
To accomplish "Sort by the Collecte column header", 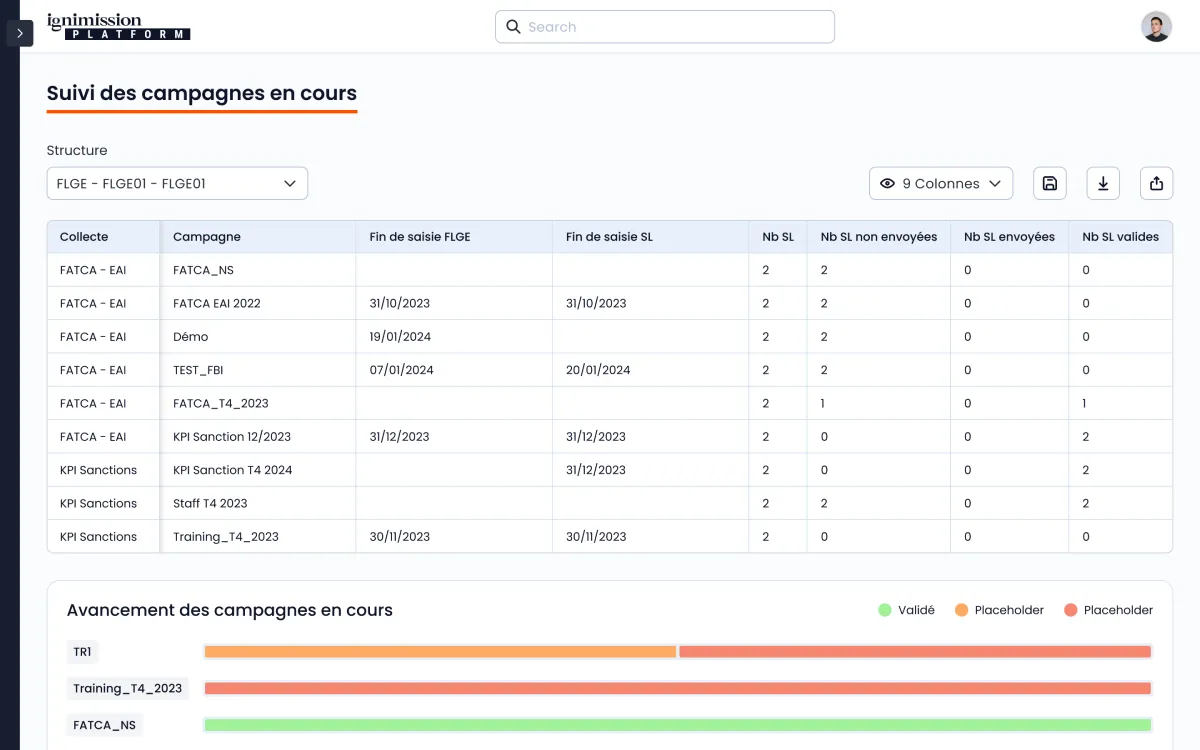I will point(84,237).
